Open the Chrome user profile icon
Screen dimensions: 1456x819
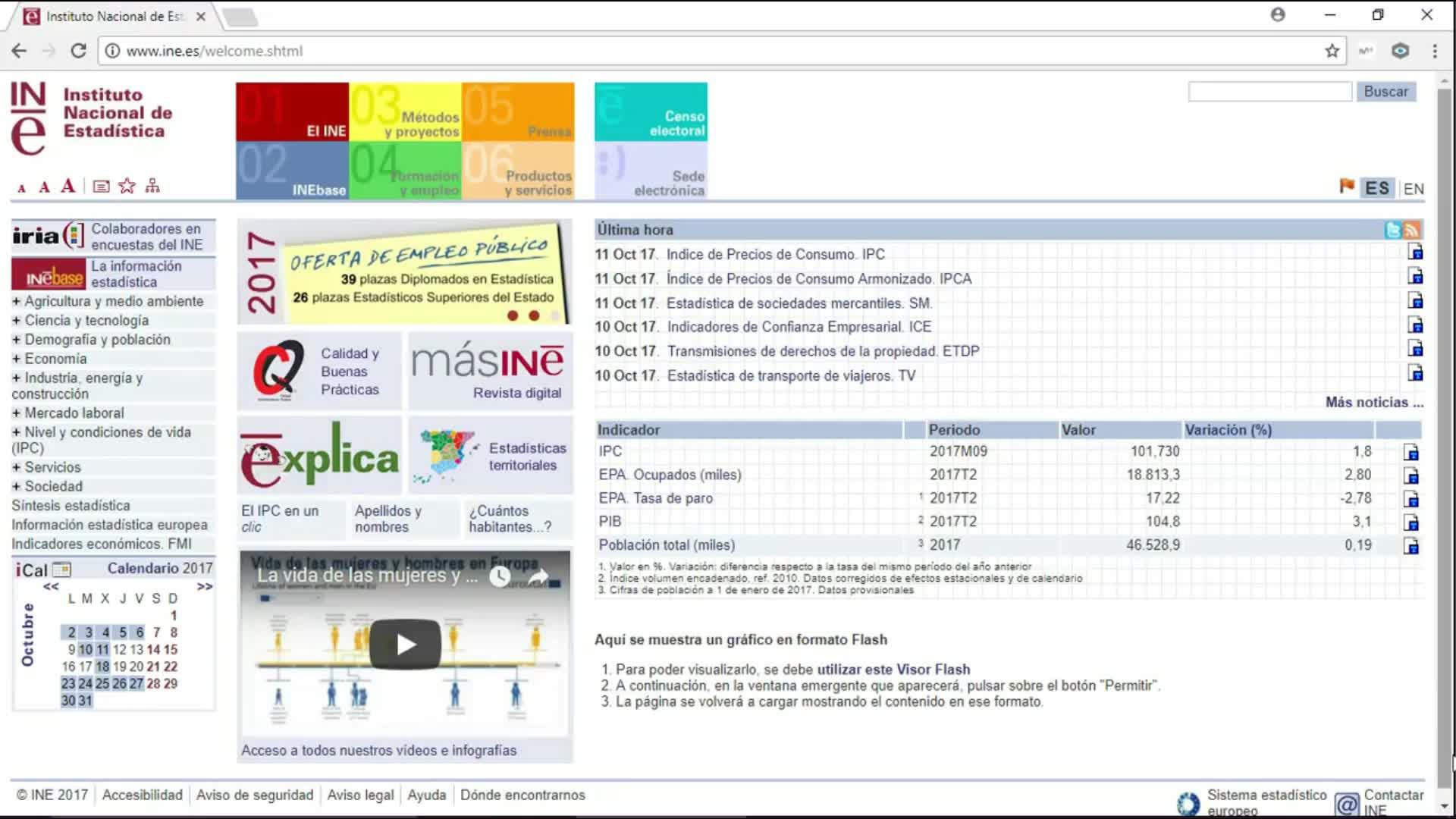[1278, 14]
